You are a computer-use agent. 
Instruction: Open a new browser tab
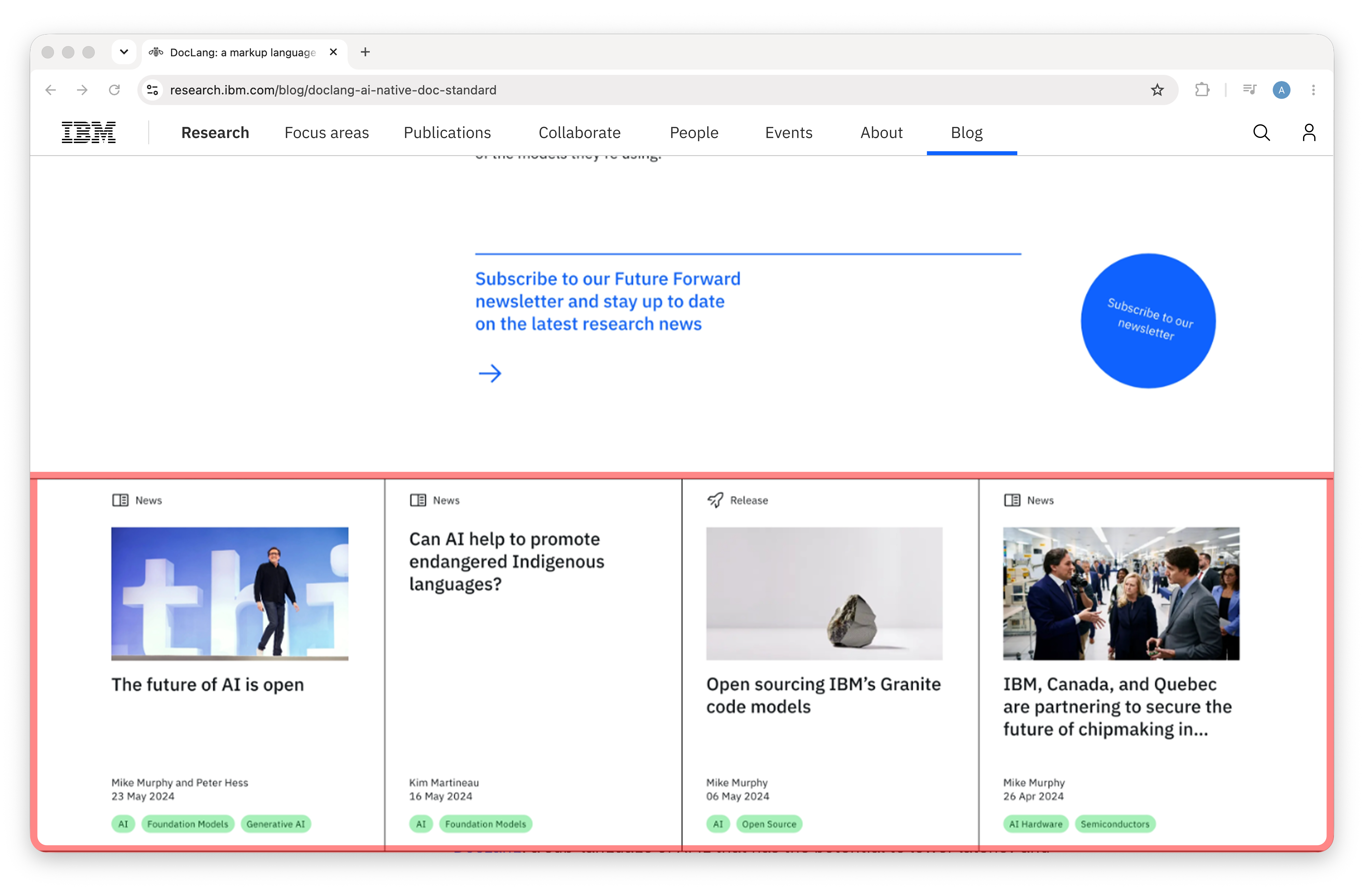(365, 52)
